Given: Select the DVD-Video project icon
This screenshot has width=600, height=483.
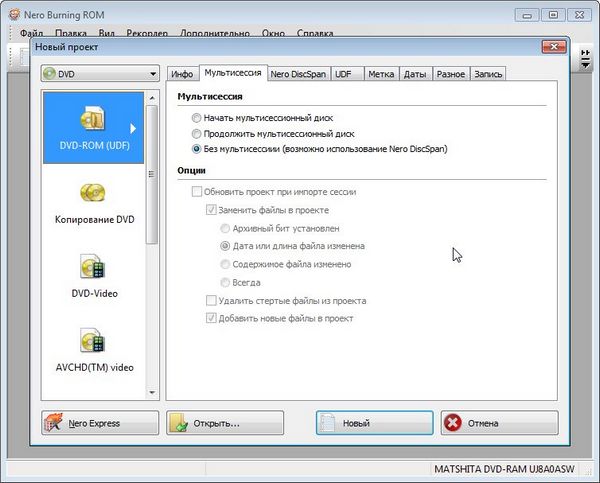Looking at the screenshot, I should 94,266.
